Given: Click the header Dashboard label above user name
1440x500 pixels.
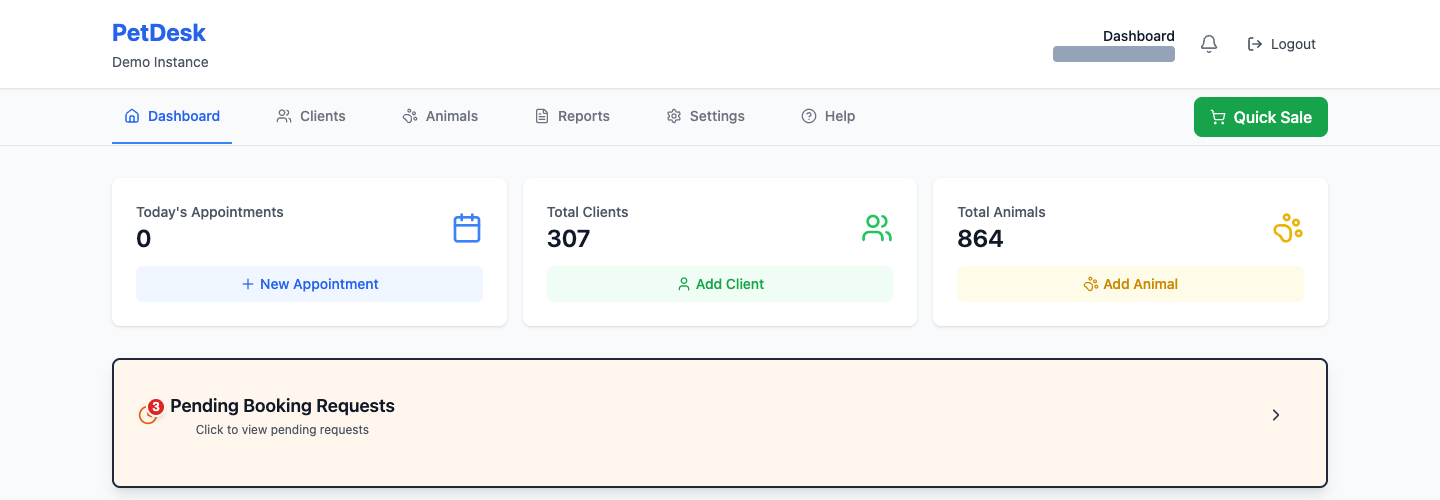Looking at the screenshot, I should [x=1138, y=36].
